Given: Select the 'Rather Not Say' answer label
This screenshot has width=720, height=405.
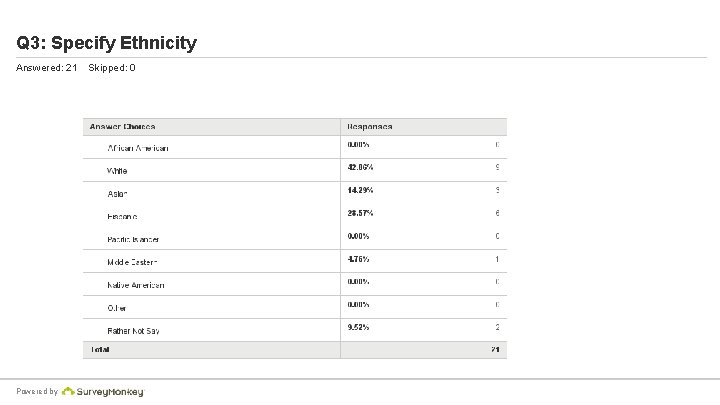Looking at the screenshot, I should (x=134, y=330).
